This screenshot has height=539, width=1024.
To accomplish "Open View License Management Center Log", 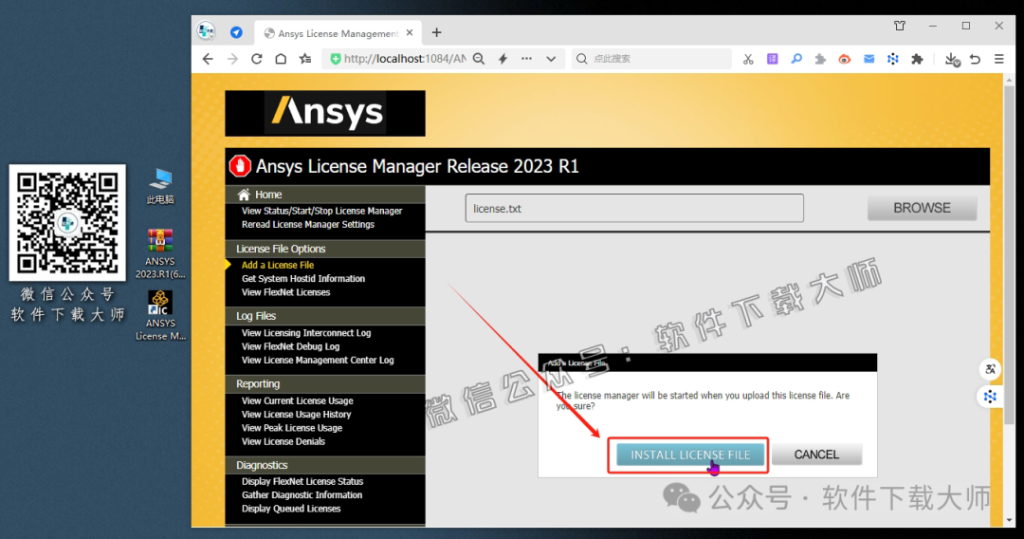I will (317, 361).
